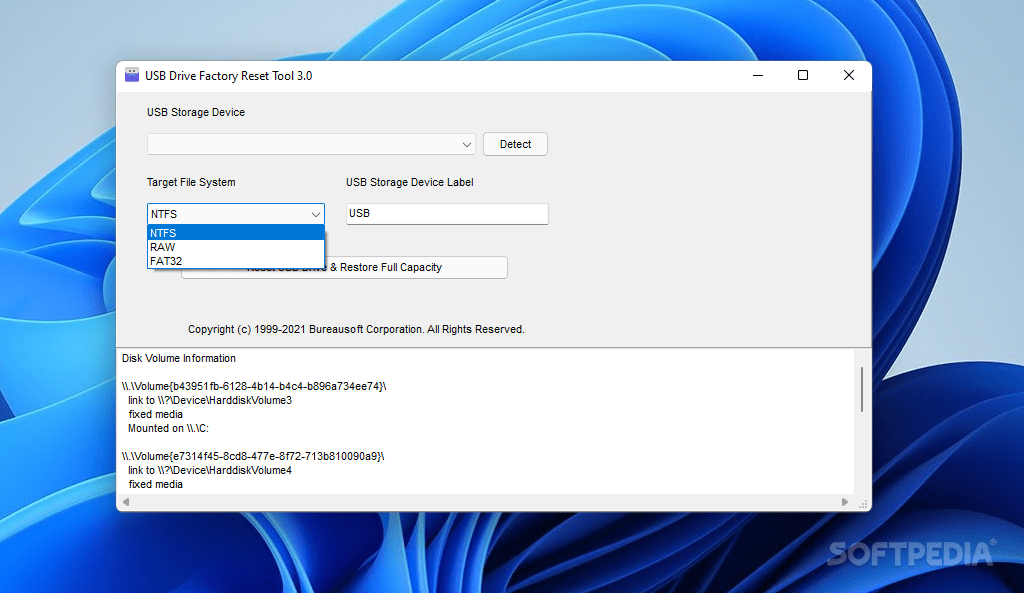Screen dimensions: 1024x593
Task: Click the USB Storage Device Label field
Action: 447,214
